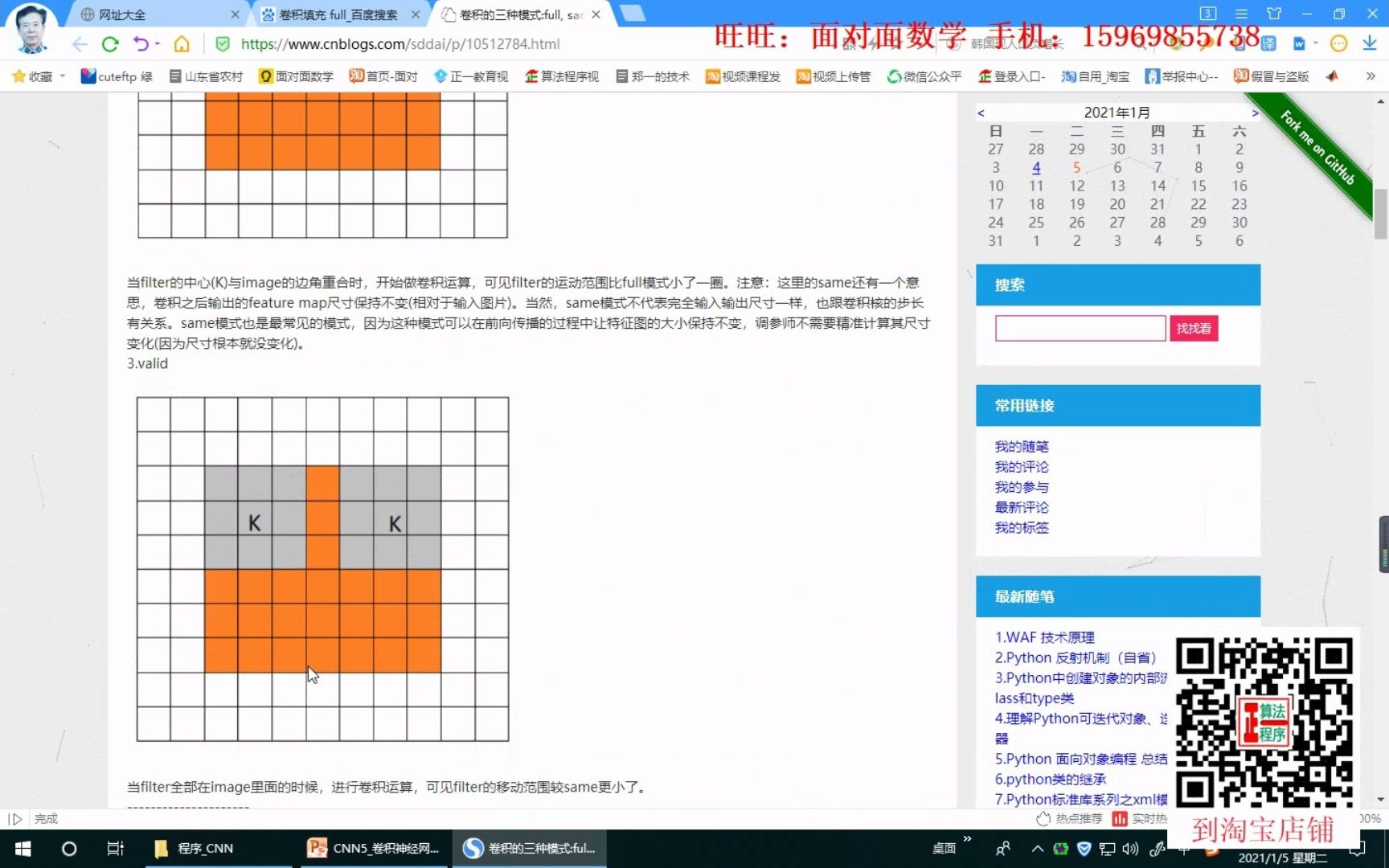Reload the page with the green refresh icon
The width and height of the screenshot is (1389, 868).
pos(110,43)
